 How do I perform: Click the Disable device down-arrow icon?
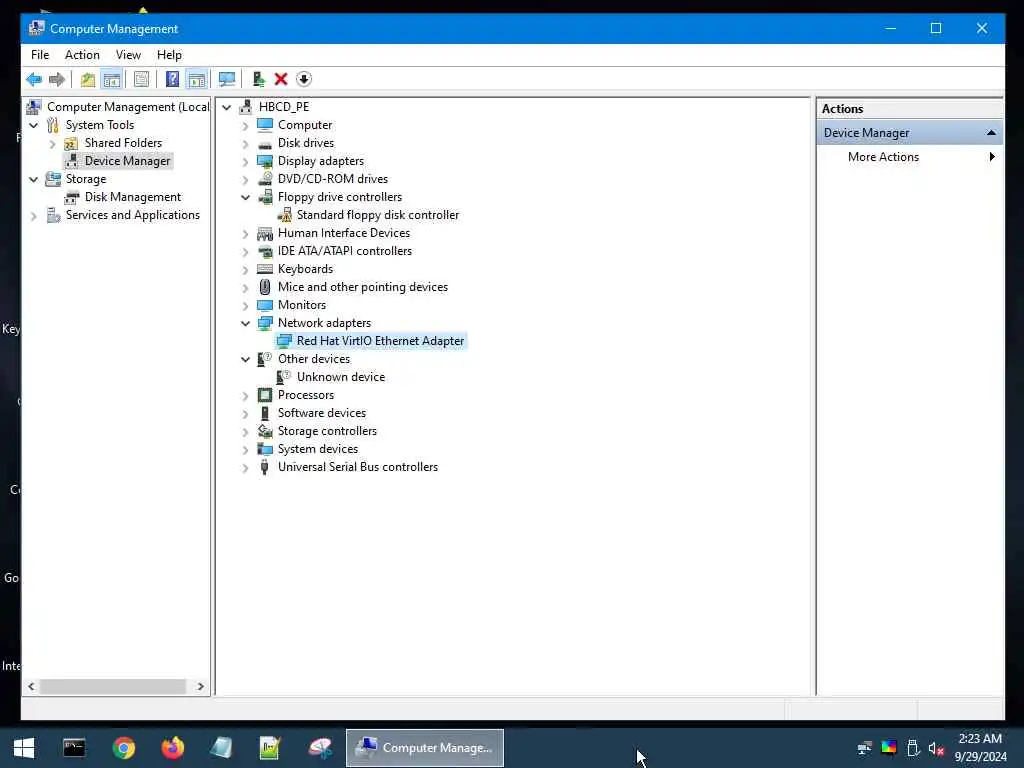pos(304,80)
